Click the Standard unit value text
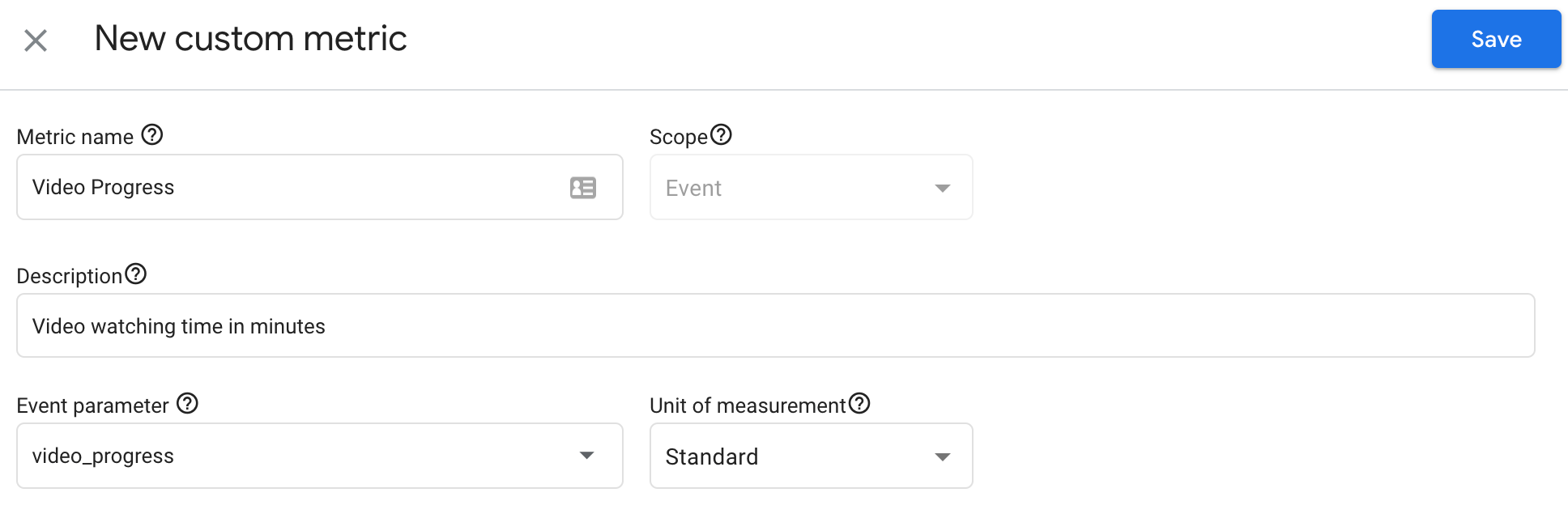 pos(711,456)
